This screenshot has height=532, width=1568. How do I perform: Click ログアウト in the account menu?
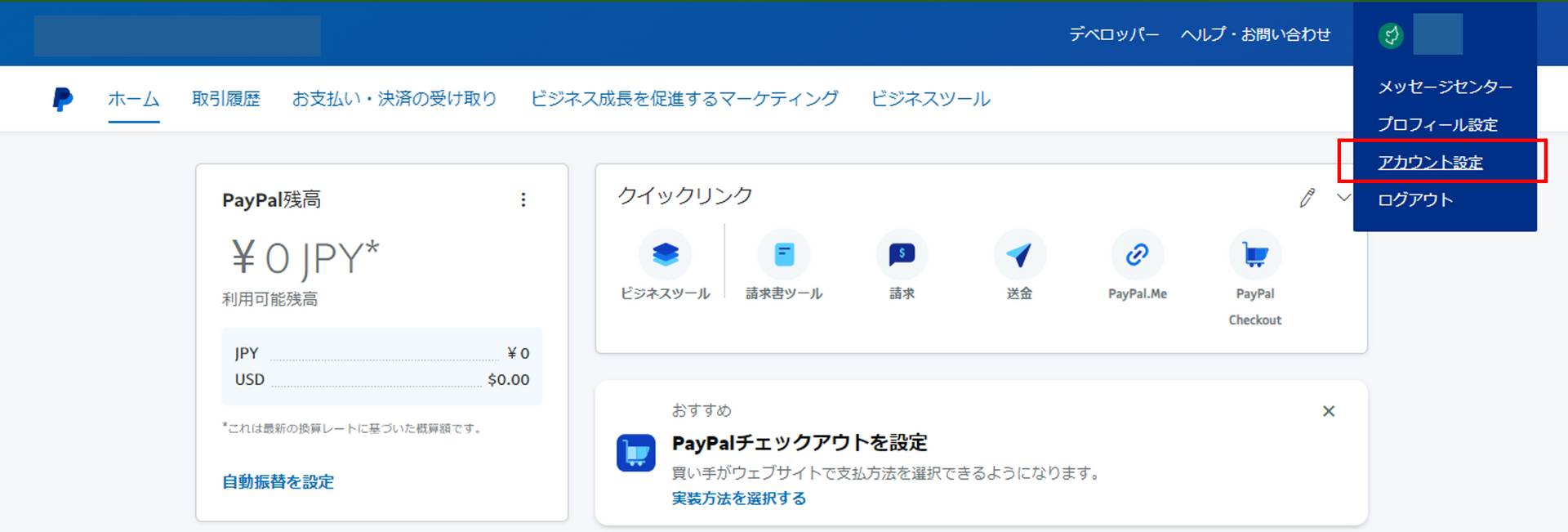click(x=1416, y=199)
